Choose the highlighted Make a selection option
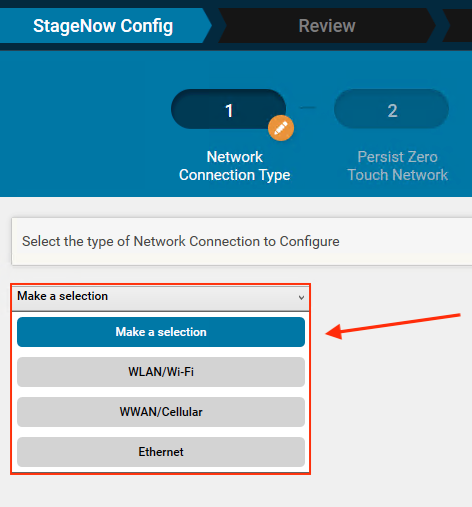The height and width of the screenshot is (507, 472). (x=161, y=332)
